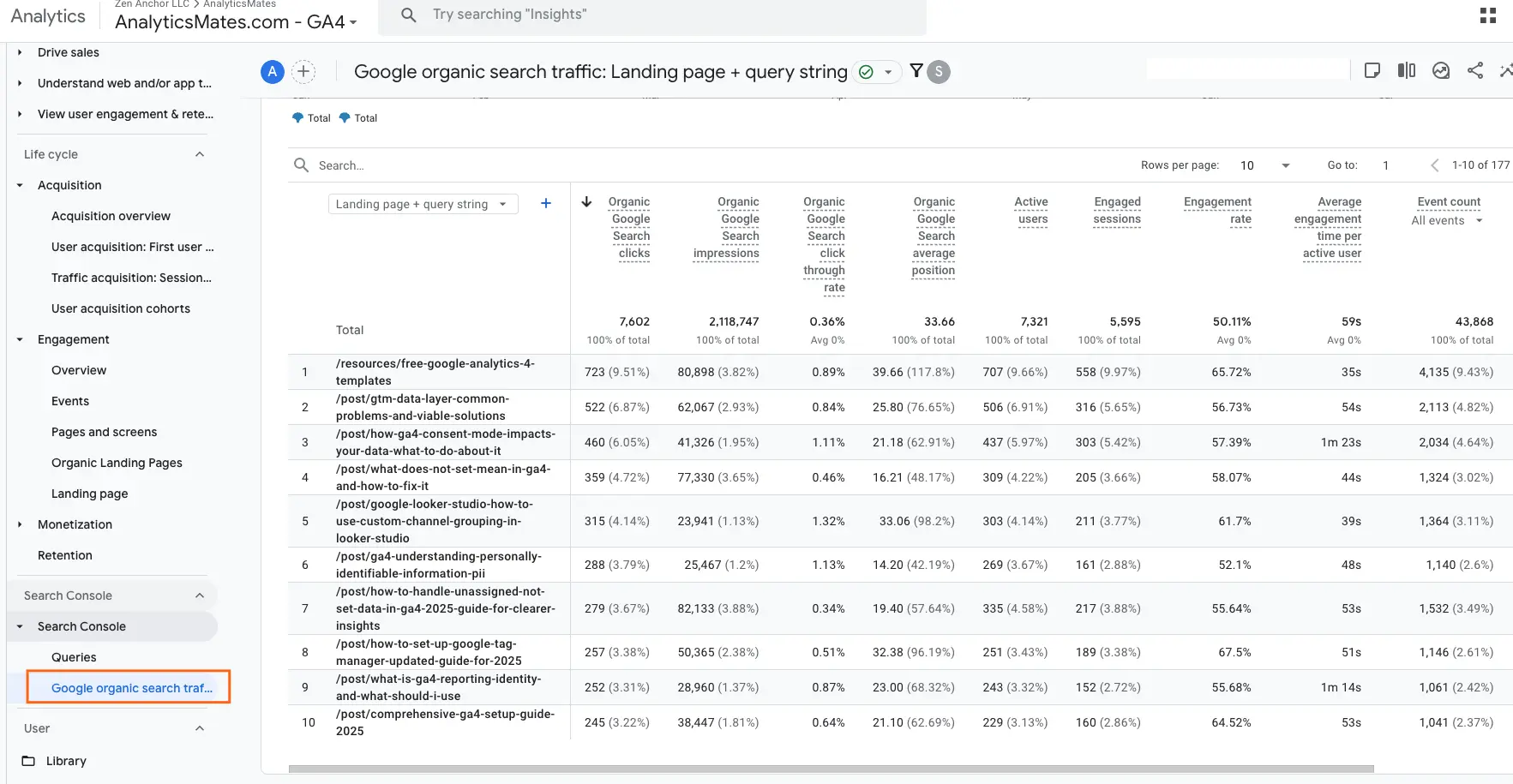Image resolution: width=1513 pixels, height=784 pixels.
Task: Click the customize report pencil icon at far right
Action: click(1506, 70)
